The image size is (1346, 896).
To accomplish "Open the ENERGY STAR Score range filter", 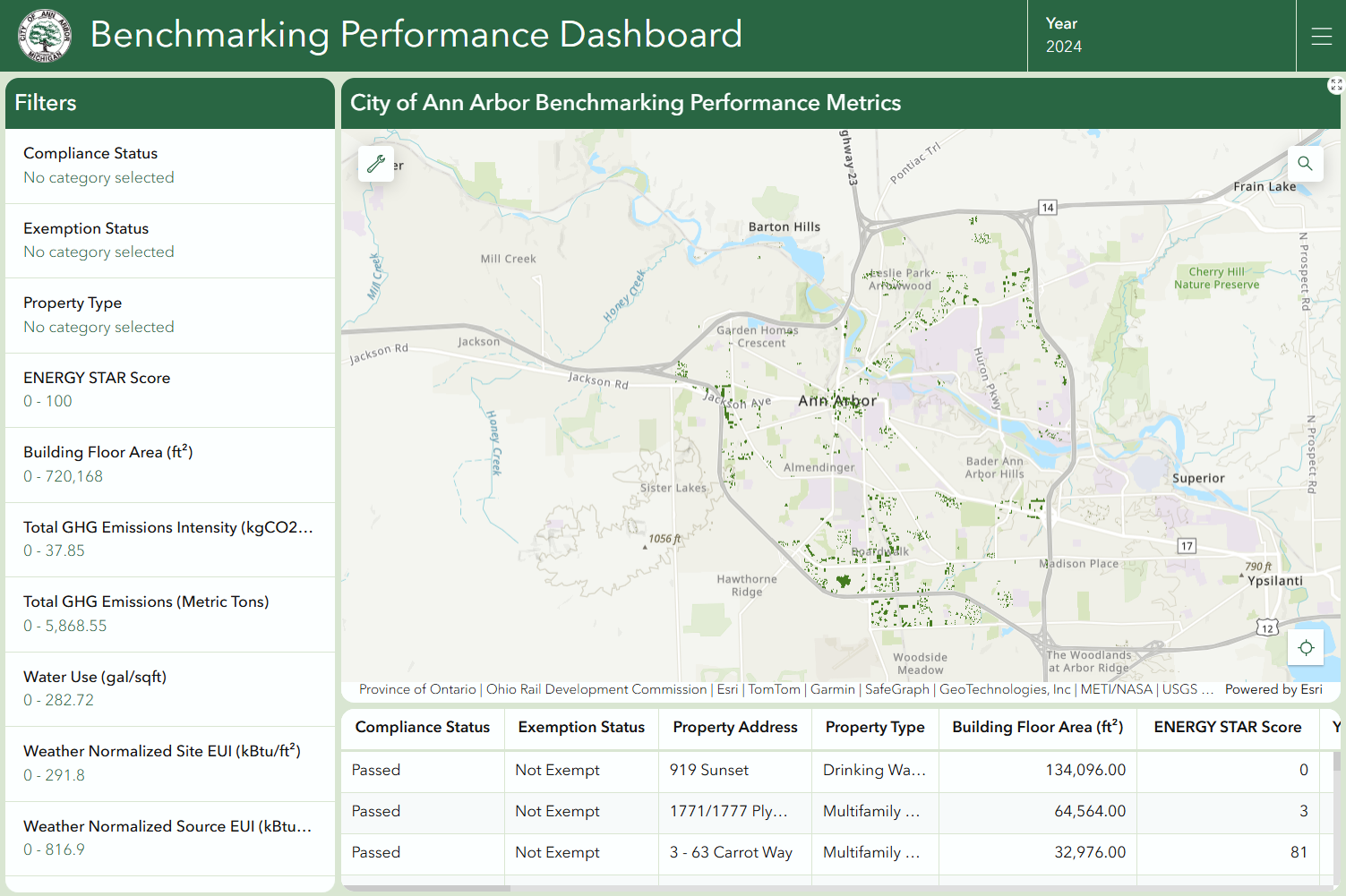I will [x=170, y=389].
